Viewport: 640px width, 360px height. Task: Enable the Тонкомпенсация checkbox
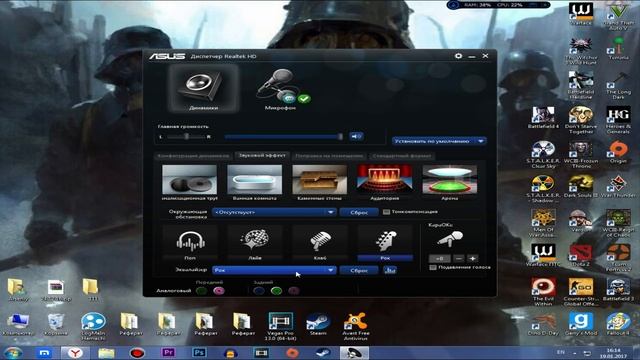[x=386, y=212]
